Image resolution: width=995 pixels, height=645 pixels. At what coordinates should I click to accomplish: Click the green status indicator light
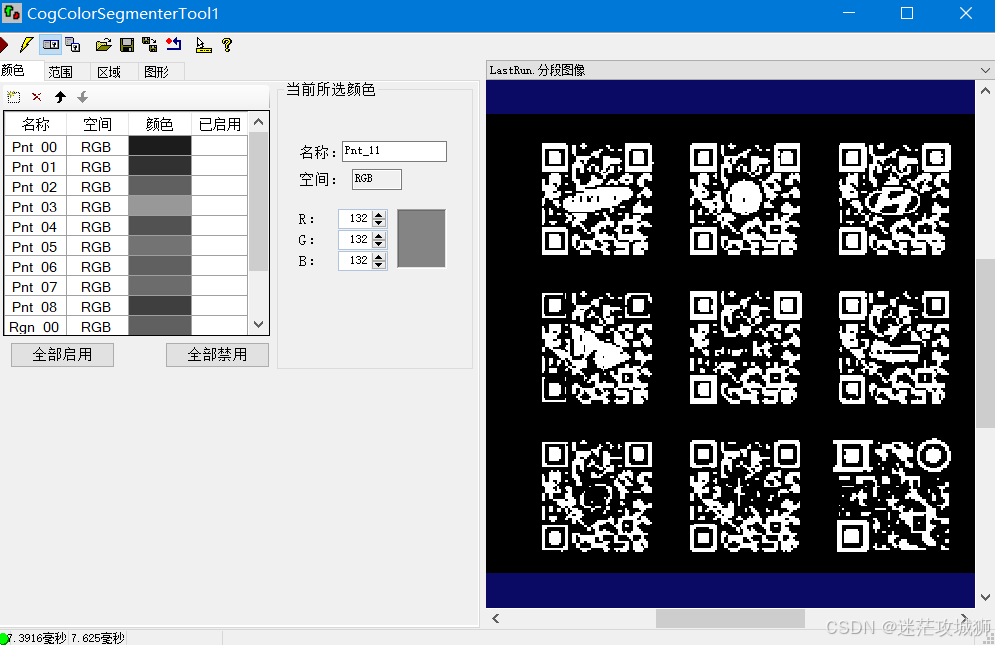pos(4,639)
